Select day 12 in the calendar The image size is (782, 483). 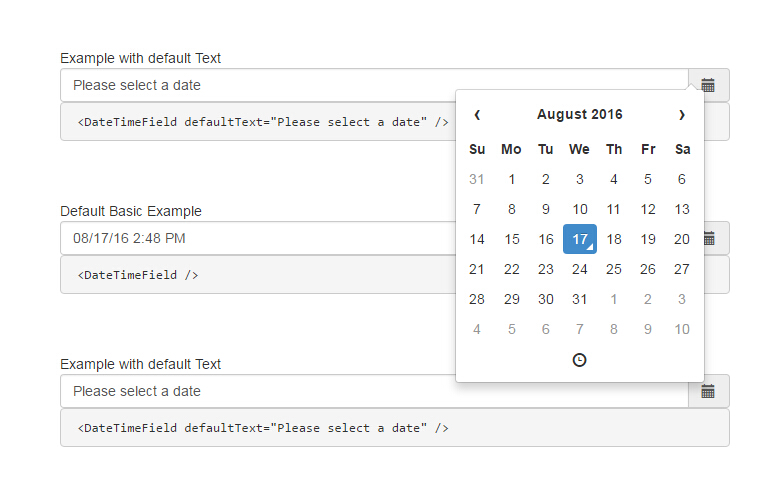648,210
